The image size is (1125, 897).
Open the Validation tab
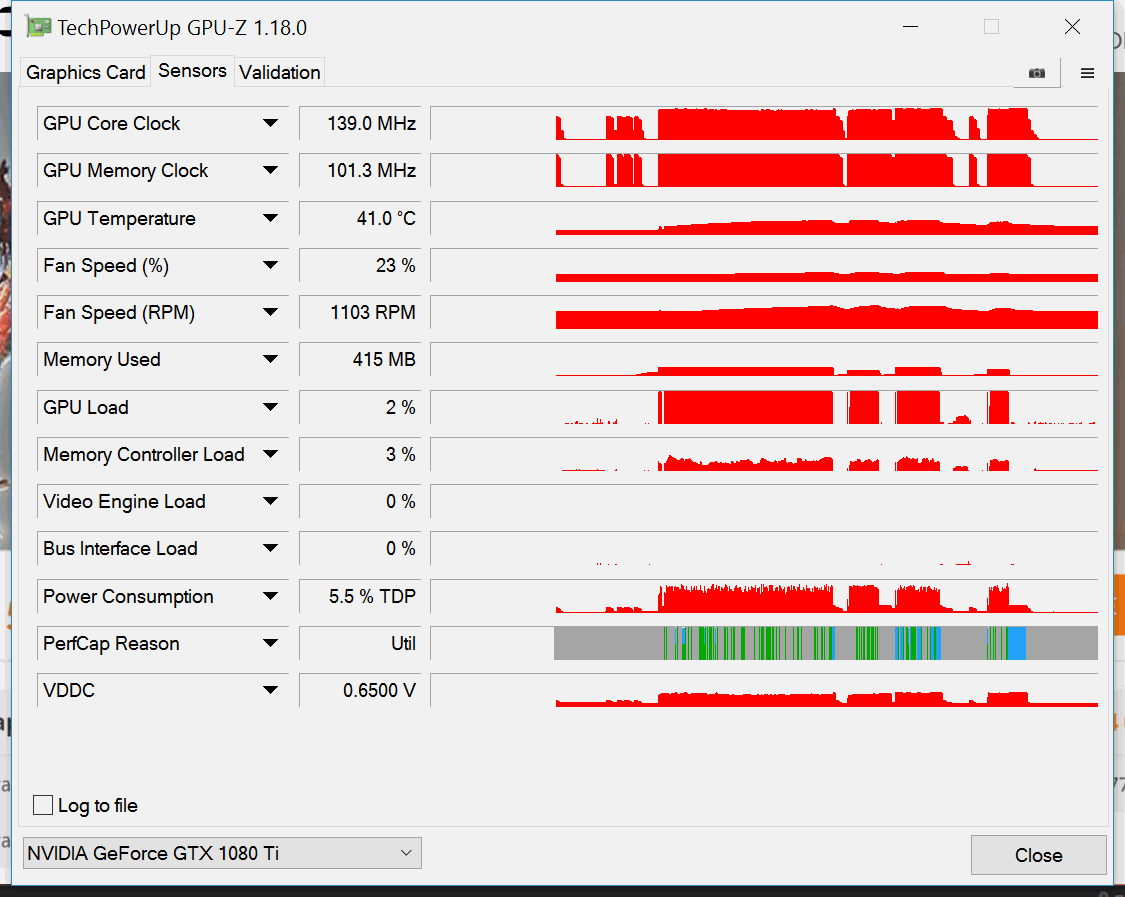[x=280, y=72]
